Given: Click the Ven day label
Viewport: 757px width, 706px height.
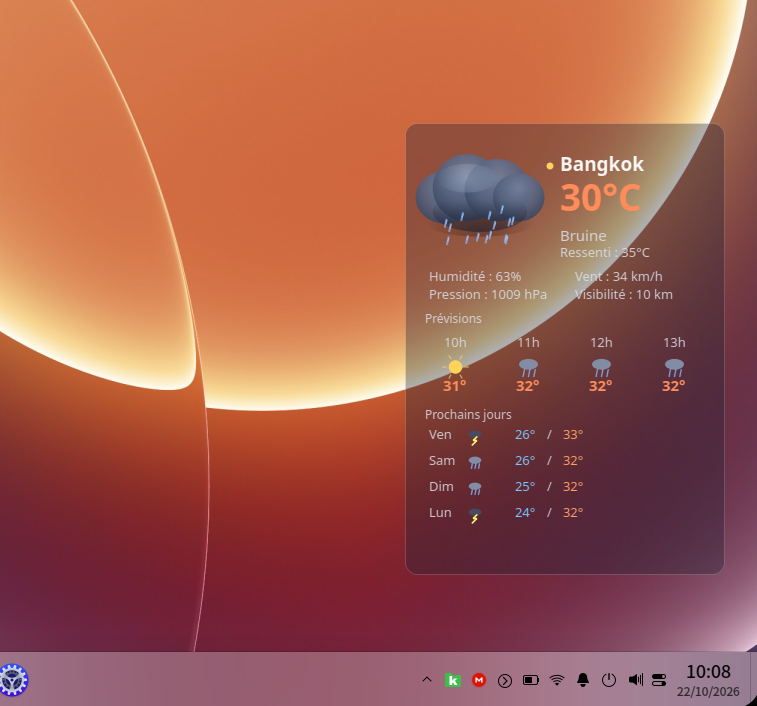Looking at the screenshot, I should 440,435.
